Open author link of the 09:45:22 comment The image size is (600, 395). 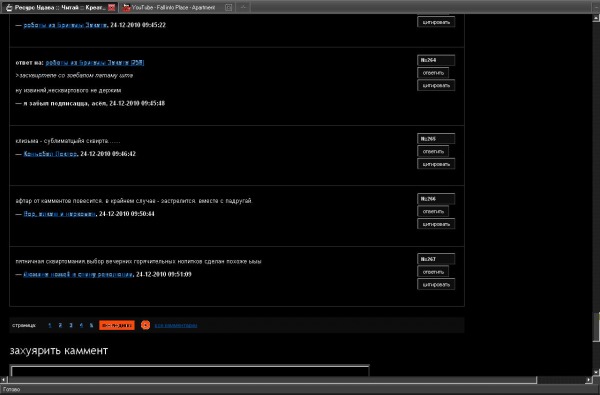click(x=65, y=25)
